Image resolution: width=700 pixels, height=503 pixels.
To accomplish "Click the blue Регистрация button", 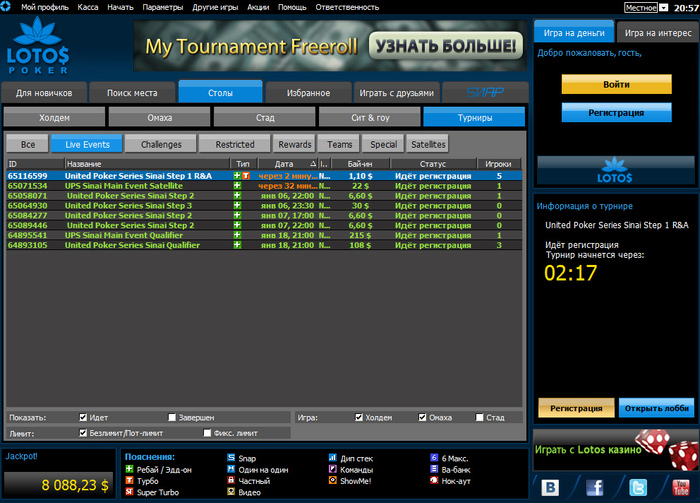I will (x=617, y=112).
